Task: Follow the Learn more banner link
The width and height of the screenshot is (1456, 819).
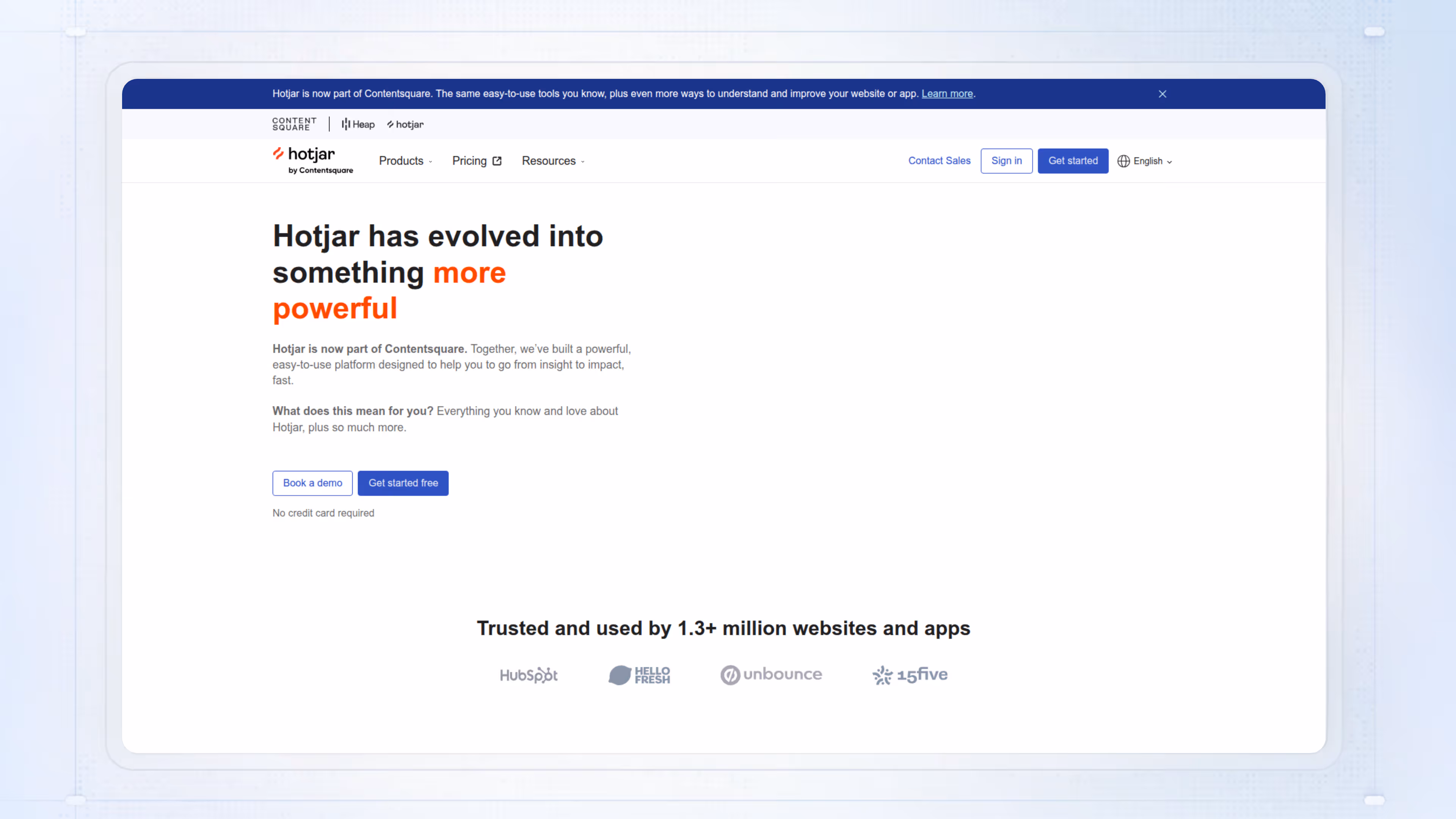Action: [947, 94]
